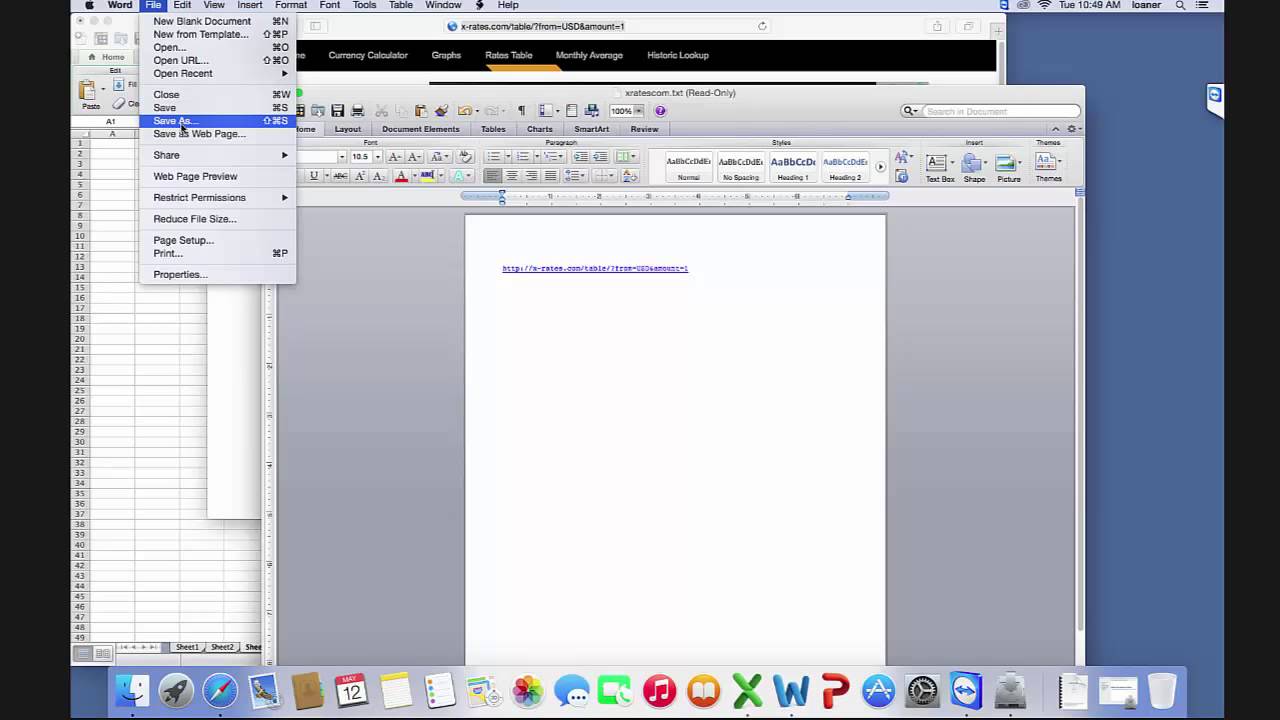The width and height of the screenshot is (1280, 720).
Task: Click Currency Calculator in Safari page
Action: tap(368, 55)
